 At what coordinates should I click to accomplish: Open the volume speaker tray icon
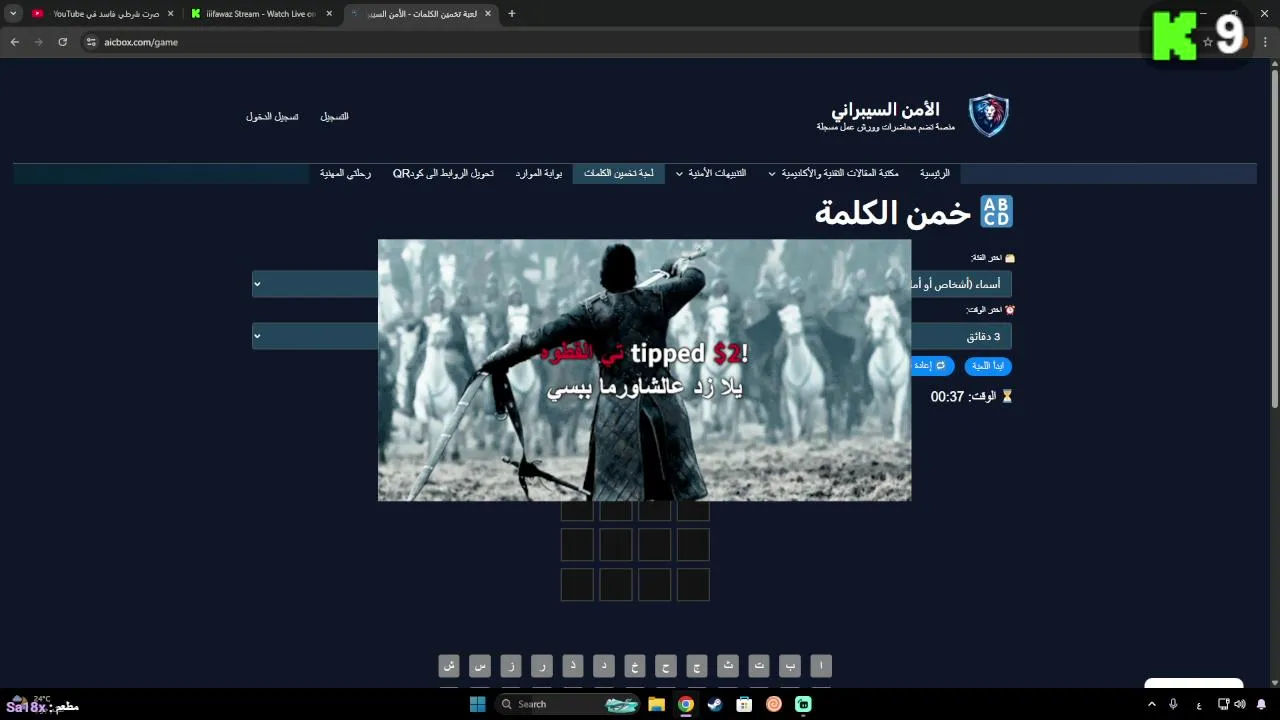click(x=1240, y=704)
